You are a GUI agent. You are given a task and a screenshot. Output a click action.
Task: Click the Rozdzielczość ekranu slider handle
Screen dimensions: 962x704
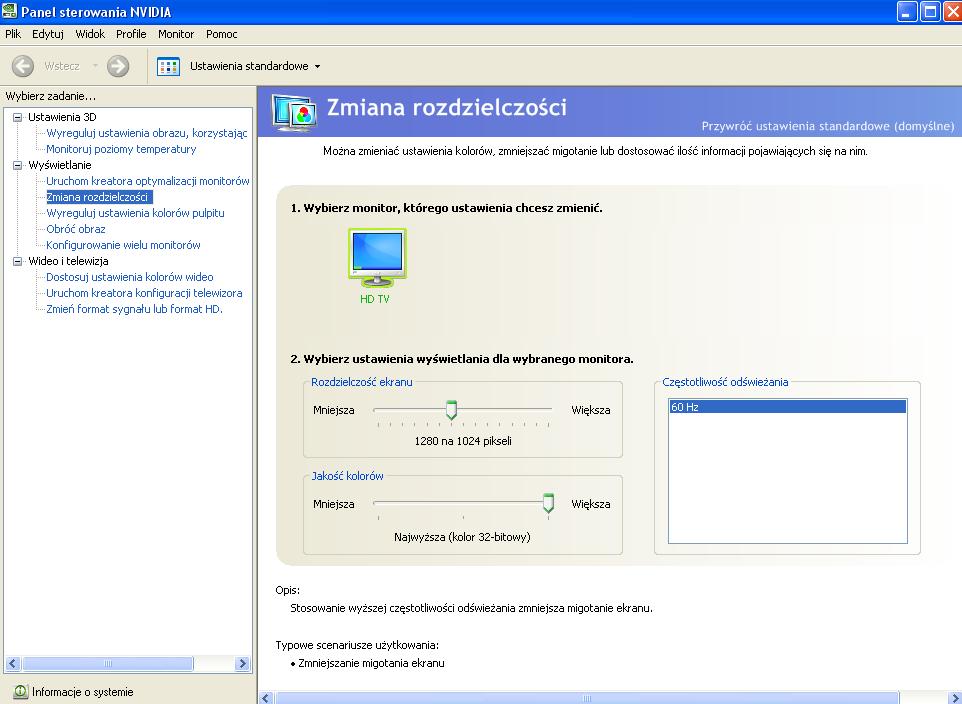click(x=451, y=408)
